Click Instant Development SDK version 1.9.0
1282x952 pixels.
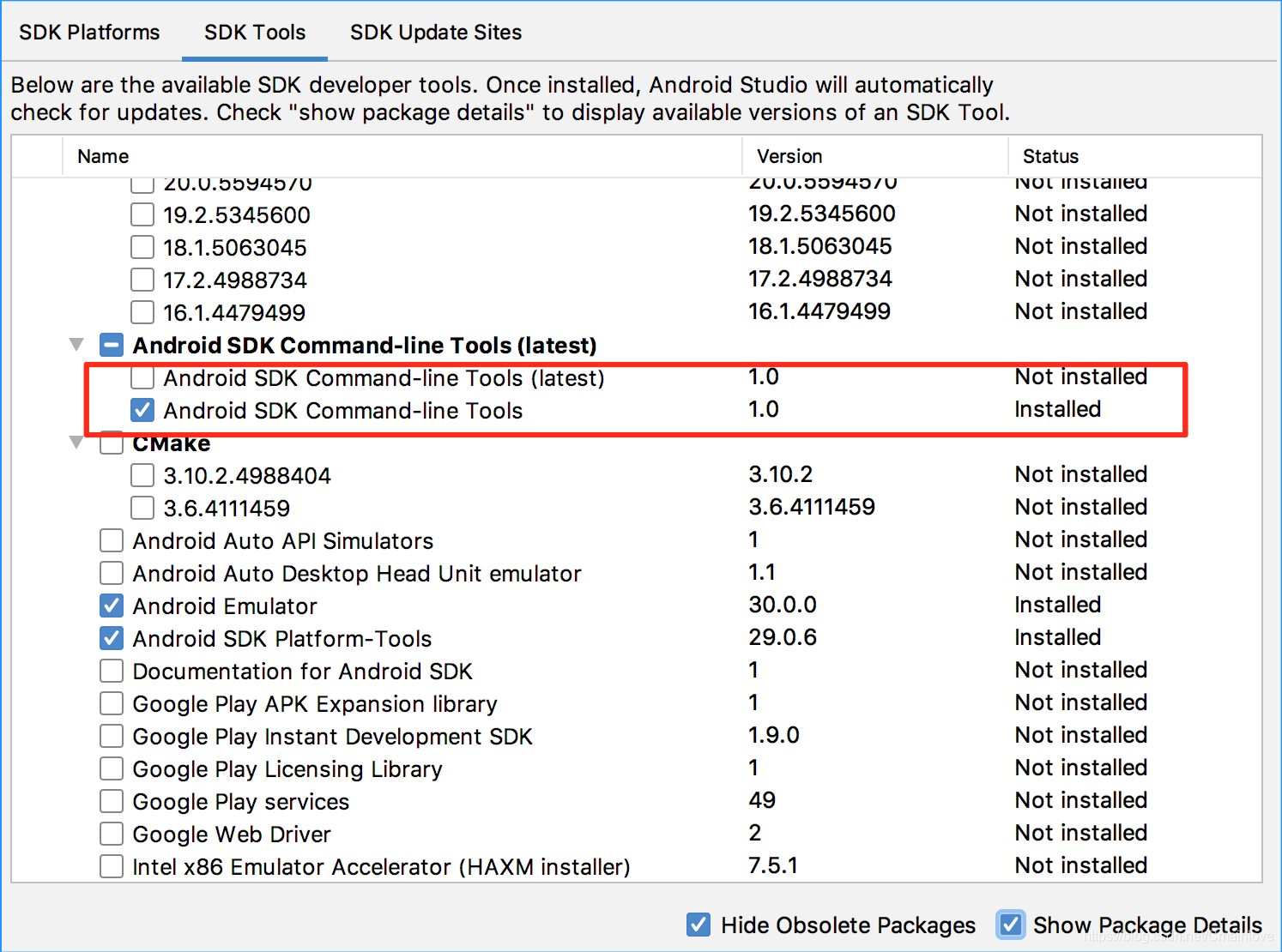click(774, 735)
